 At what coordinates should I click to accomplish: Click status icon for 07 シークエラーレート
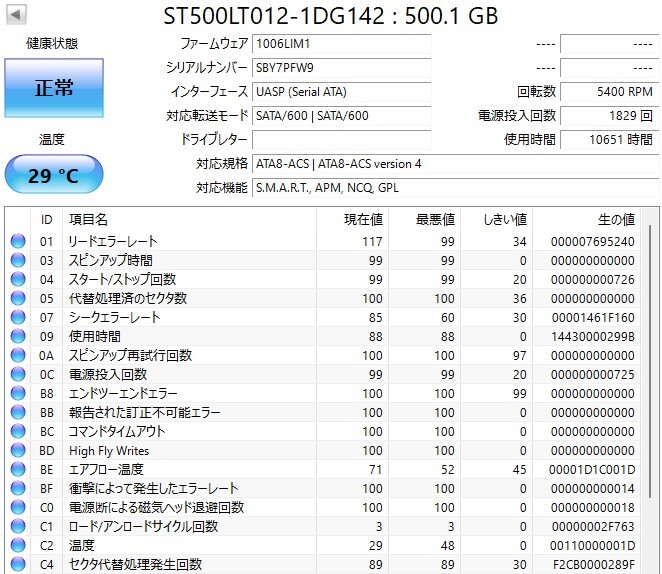click(x=18, y=317)
